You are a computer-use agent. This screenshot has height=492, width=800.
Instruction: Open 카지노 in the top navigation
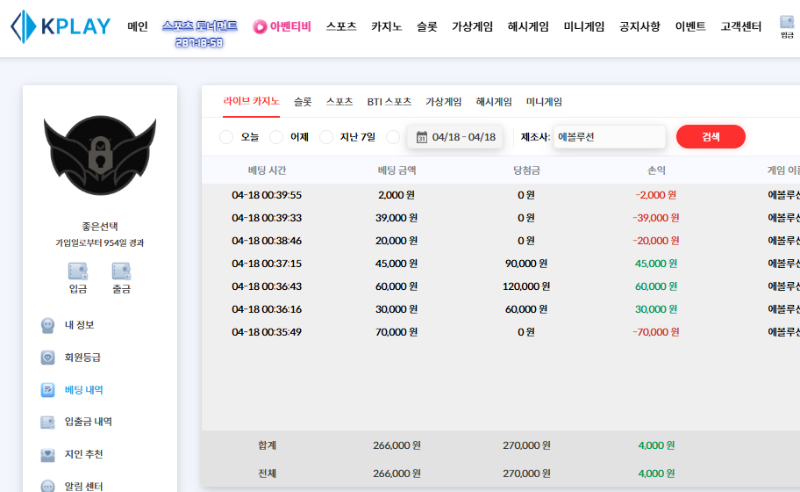point(386,27)
